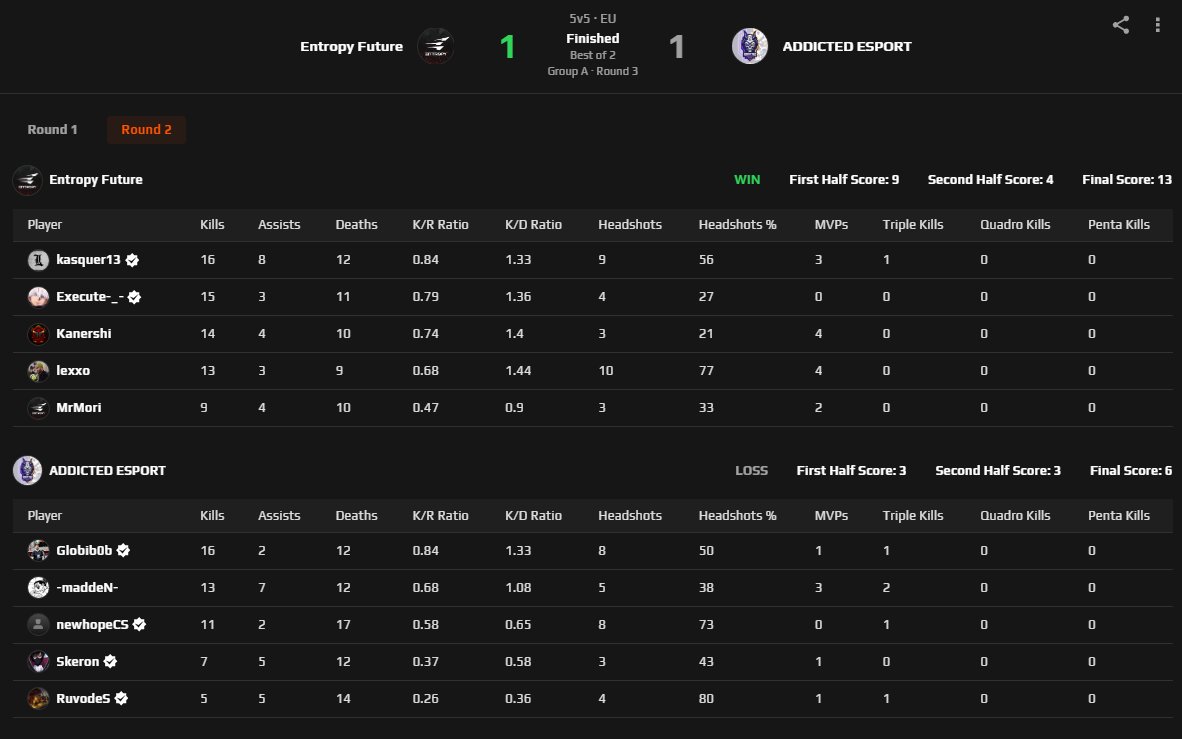Open Execute-_- player profile link
1182x739 pixels.
90,296
